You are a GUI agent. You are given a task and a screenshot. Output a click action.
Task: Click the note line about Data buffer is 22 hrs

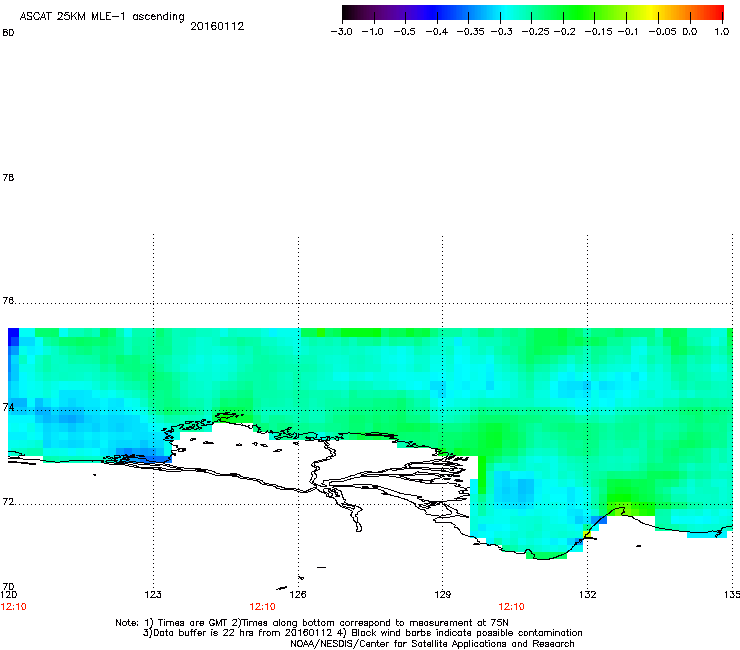coord(362,633)
